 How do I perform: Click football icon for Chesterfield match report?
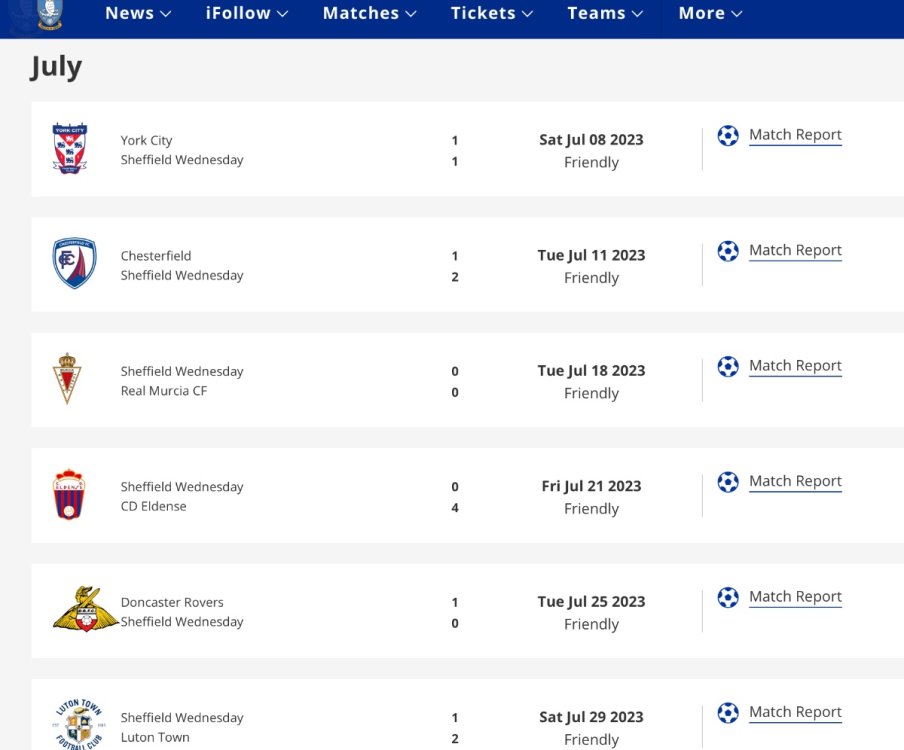(x=728, y=251)
